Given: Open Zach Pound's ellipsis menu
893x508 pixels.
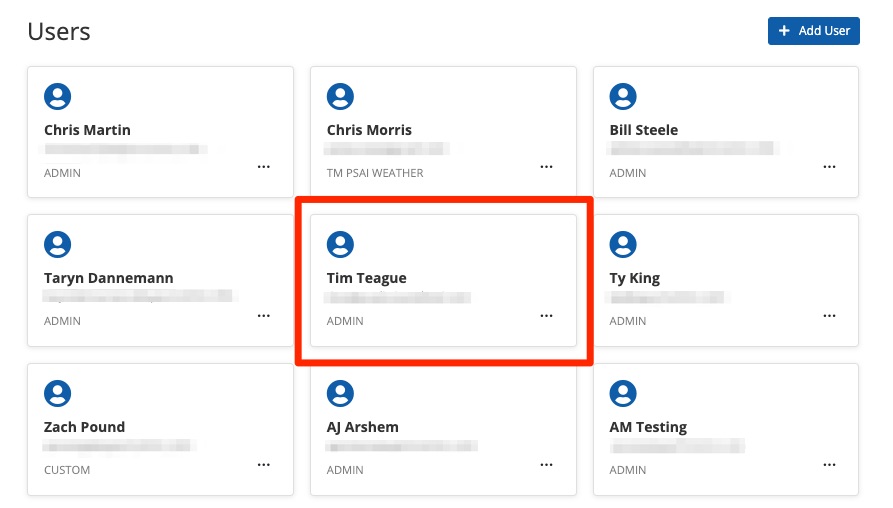Looking at the screenshot, I should click(x=264, y=464).
